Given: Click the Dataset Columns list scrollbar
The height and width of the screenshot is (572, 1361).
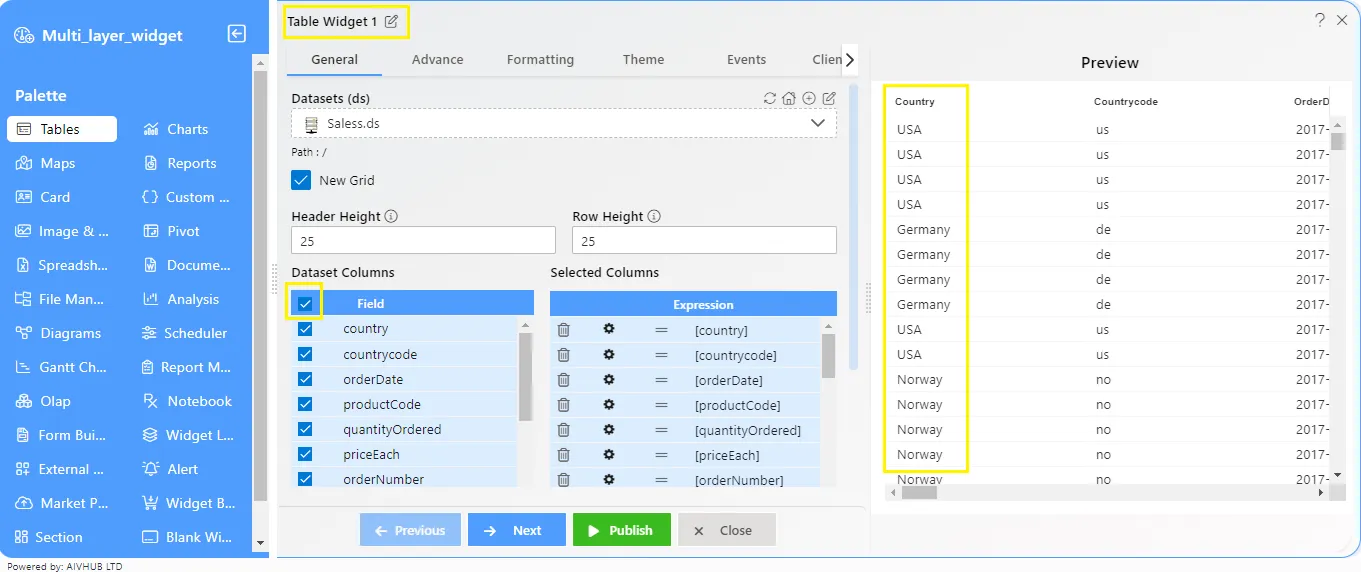Looking at the screenshot, I should pyautogui.click(x=525, y=377).
